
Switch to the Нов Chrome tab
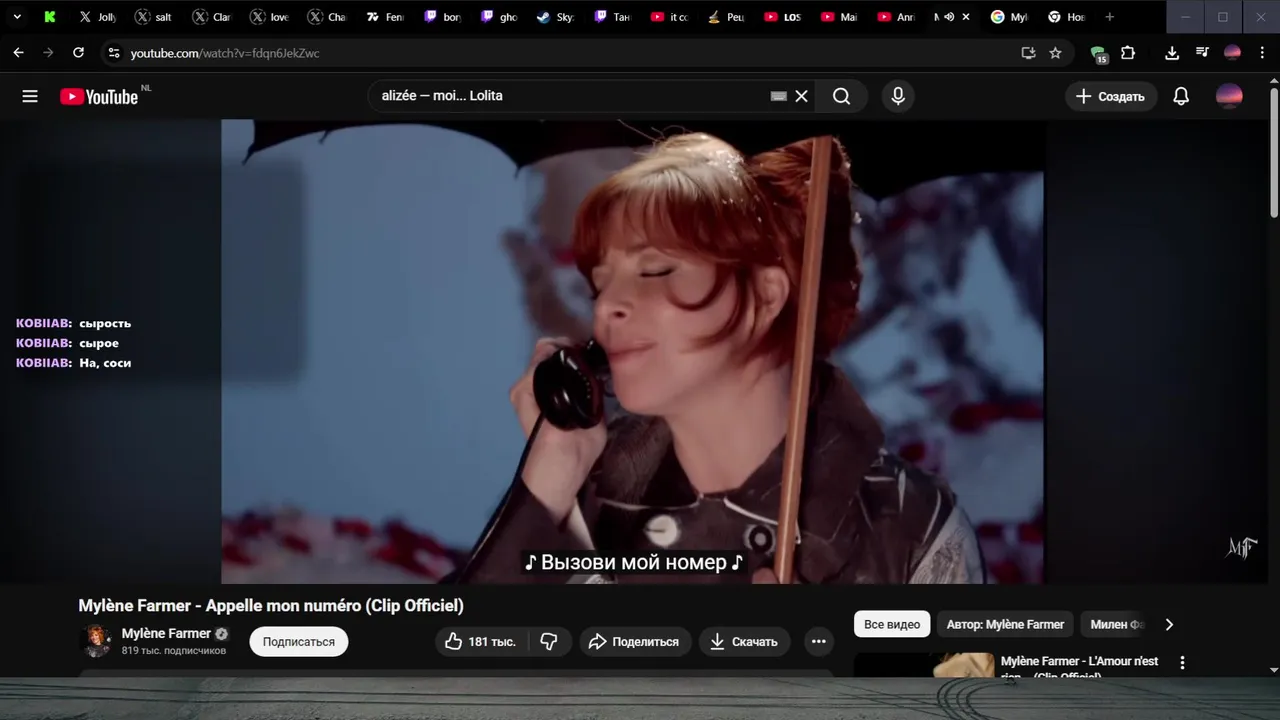pyautogui.click(x=1066, y=17)
